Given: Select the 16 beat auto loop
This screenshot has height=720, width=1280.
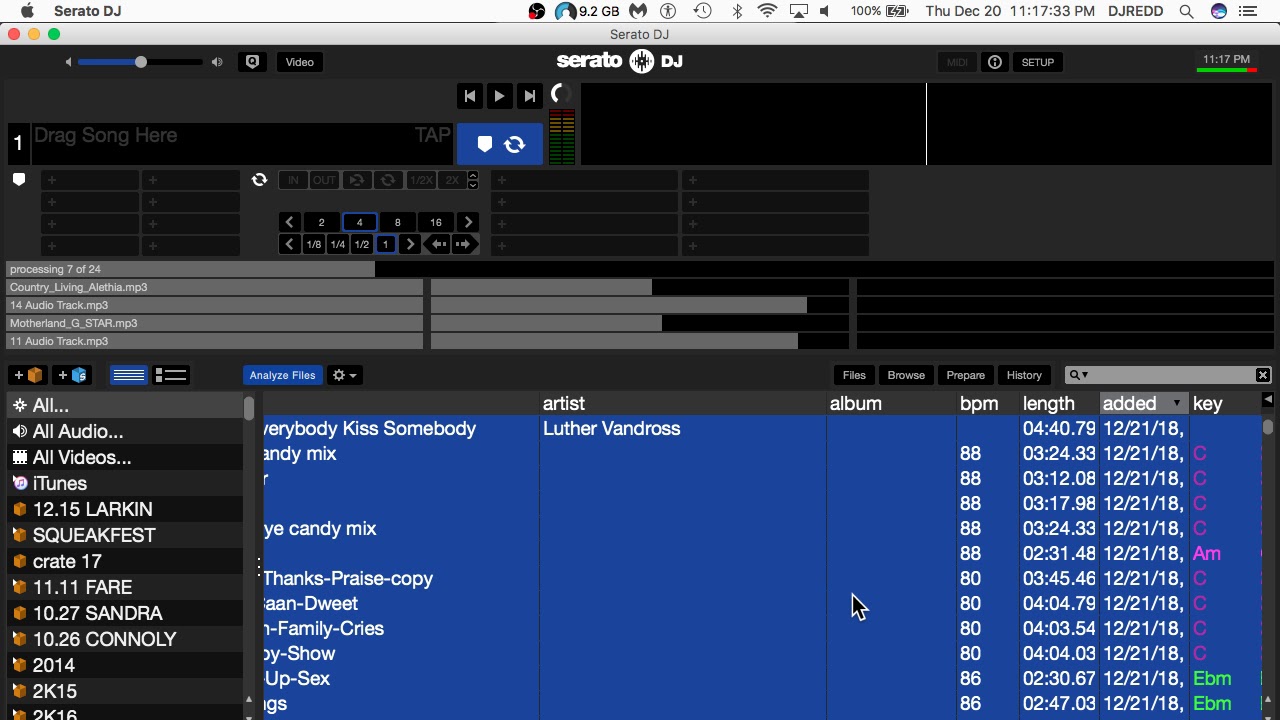Looking at the screenshot, I should 436,222.
